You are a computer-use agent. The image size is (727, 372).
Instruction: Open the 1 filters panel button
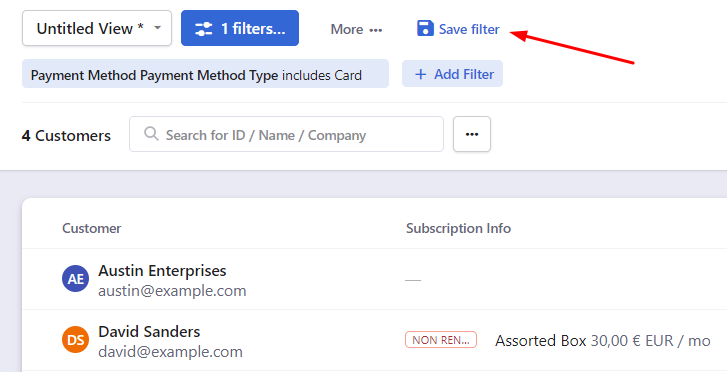coord(240,28)
